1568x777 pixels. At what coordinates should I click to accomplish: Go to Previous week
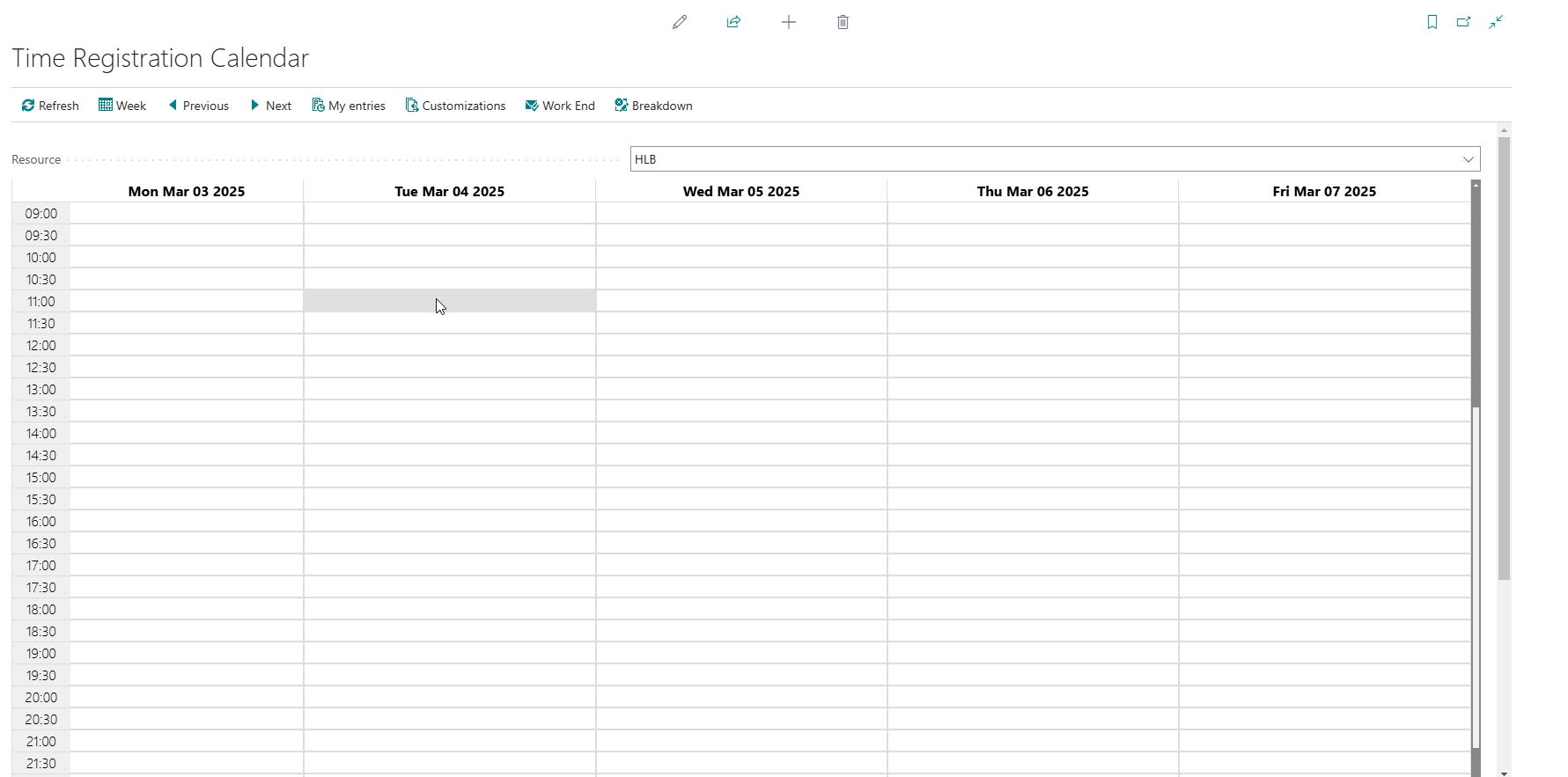coord(198,106)
